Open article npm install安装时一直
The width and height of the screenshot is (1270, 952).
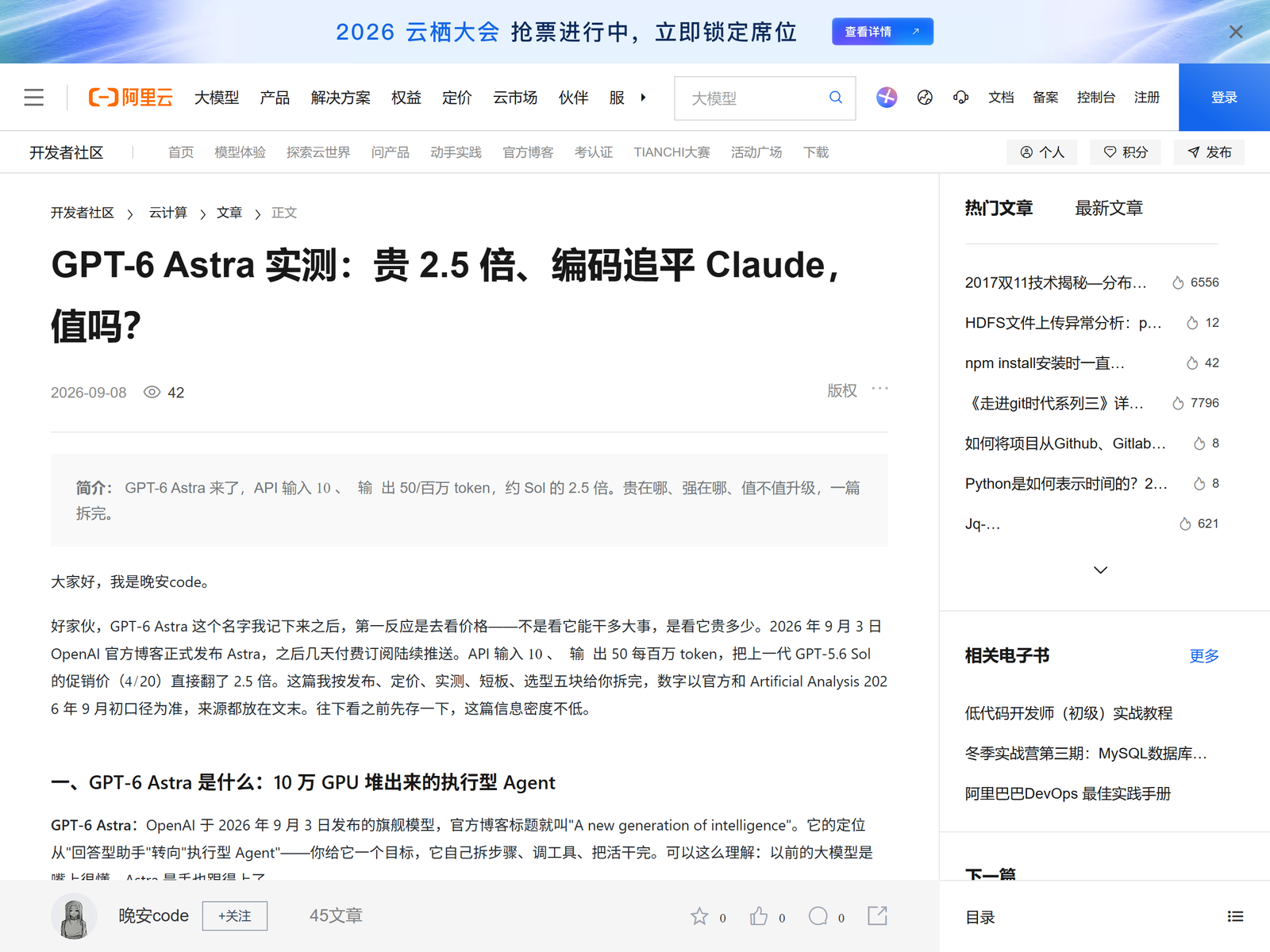point(1045,363)
